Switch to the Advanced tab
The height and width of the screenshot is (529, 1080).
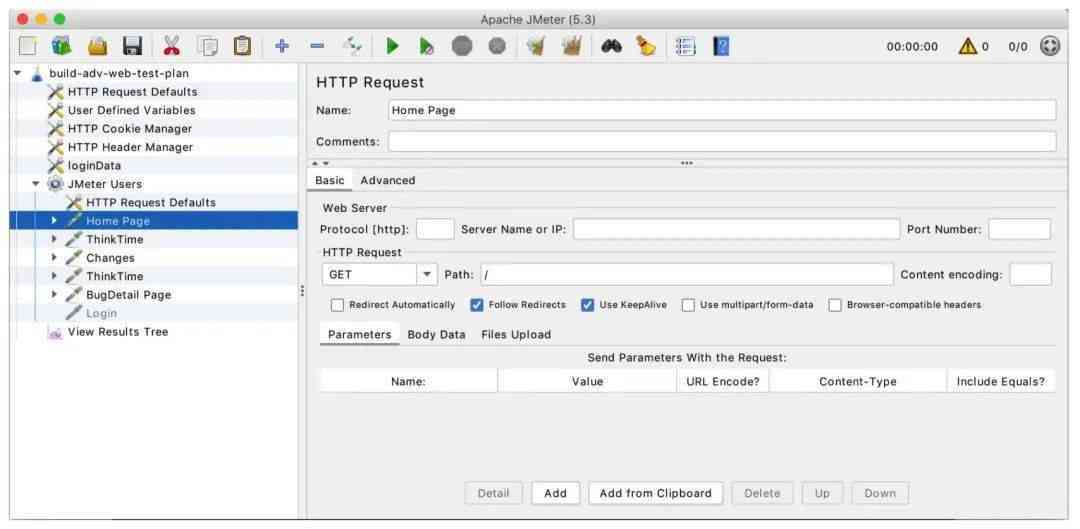tap(388, 180)
